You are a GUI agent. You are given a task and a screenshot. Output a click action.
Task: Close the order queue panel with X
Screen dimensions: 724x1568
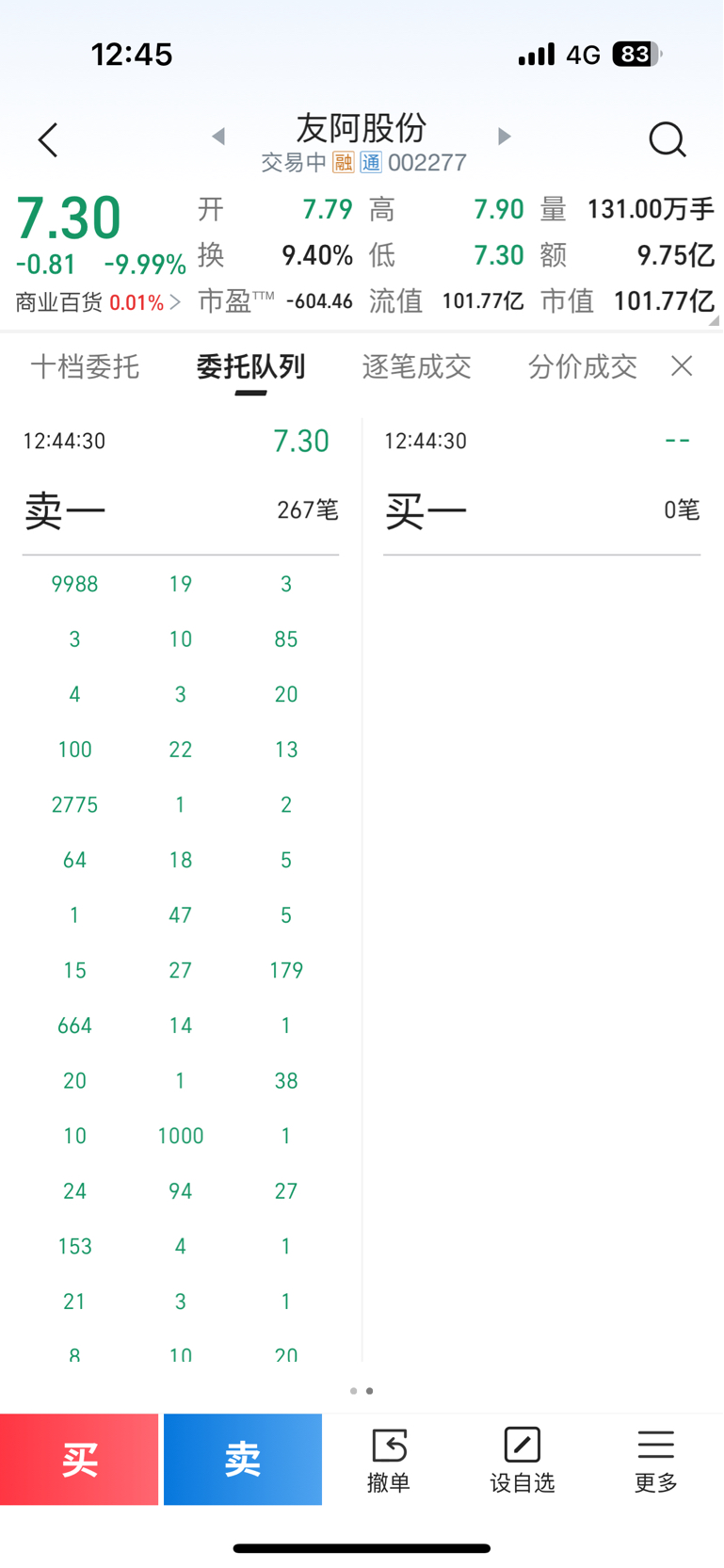(682, 366)
